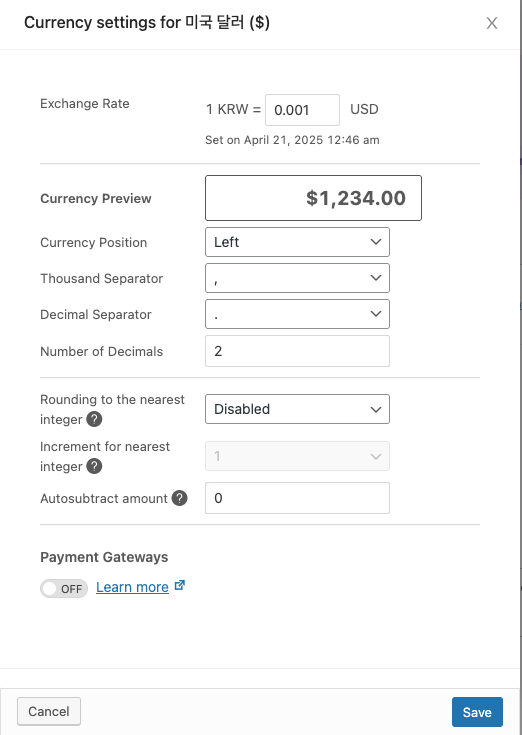Click help icon beside Rounding to nearest integer
This screenshot has width=522, height=735.
pos(94,419)
